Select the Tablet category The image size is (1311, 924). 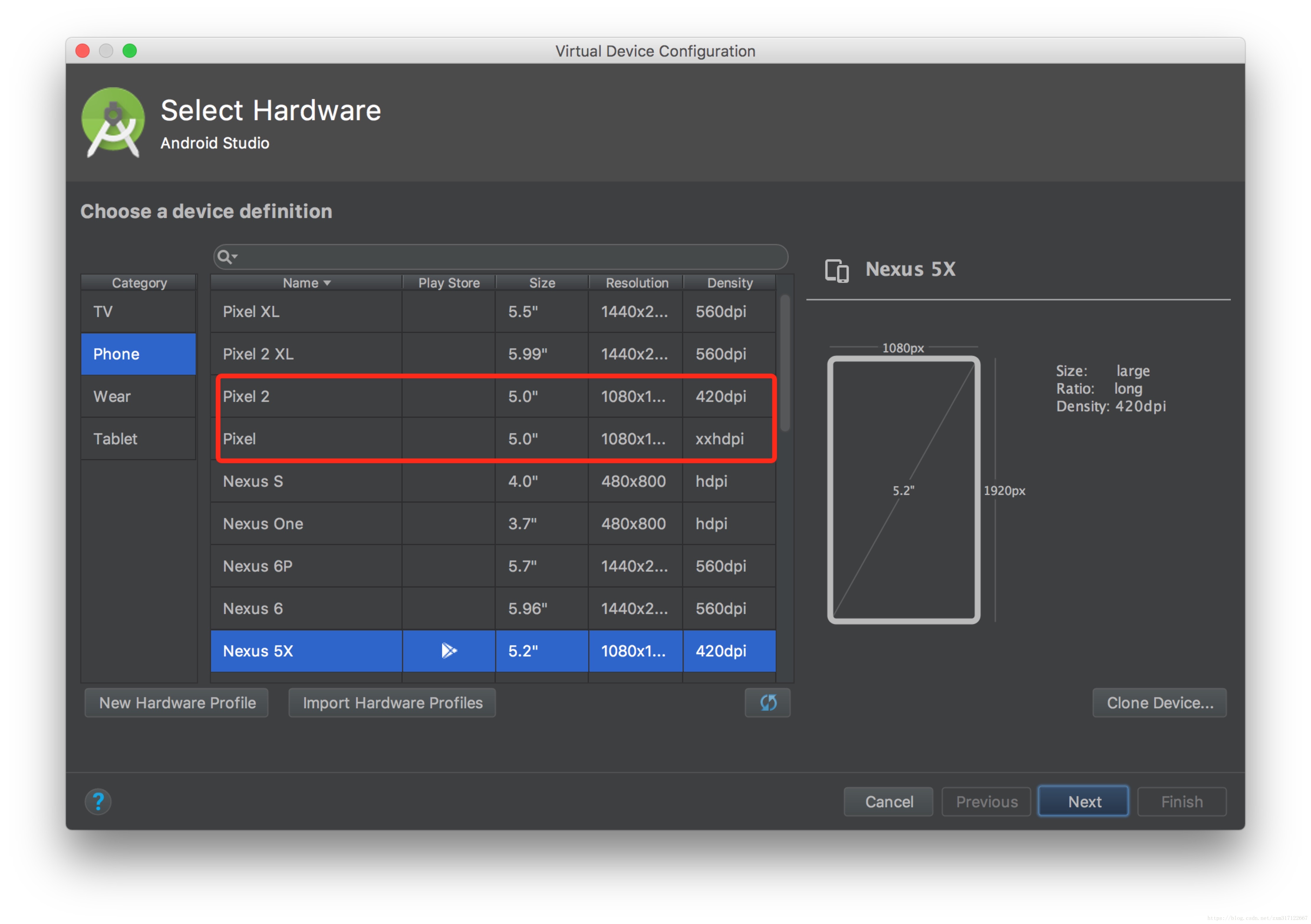(115, 438)
